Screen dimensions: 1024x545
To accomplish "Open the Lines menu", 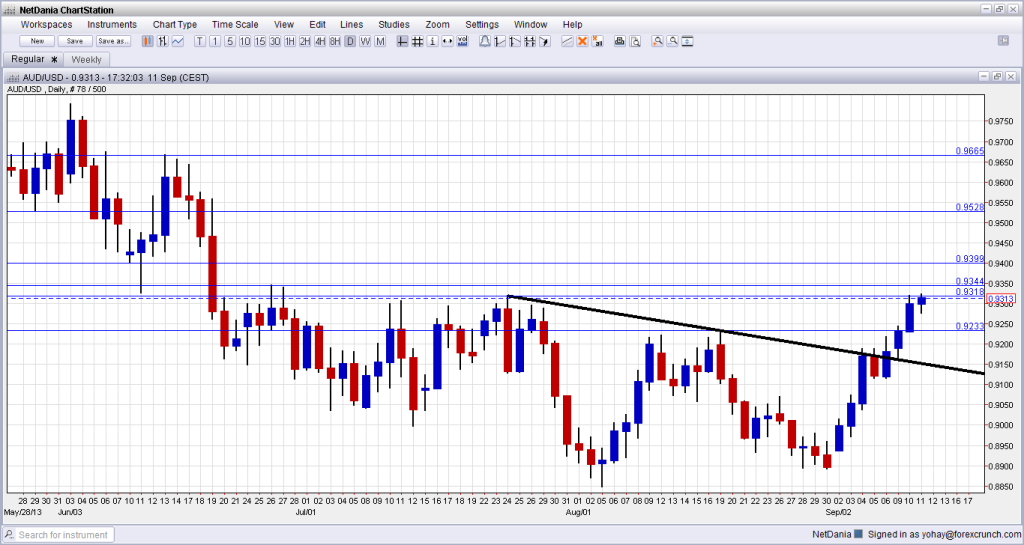I will 351,24.
